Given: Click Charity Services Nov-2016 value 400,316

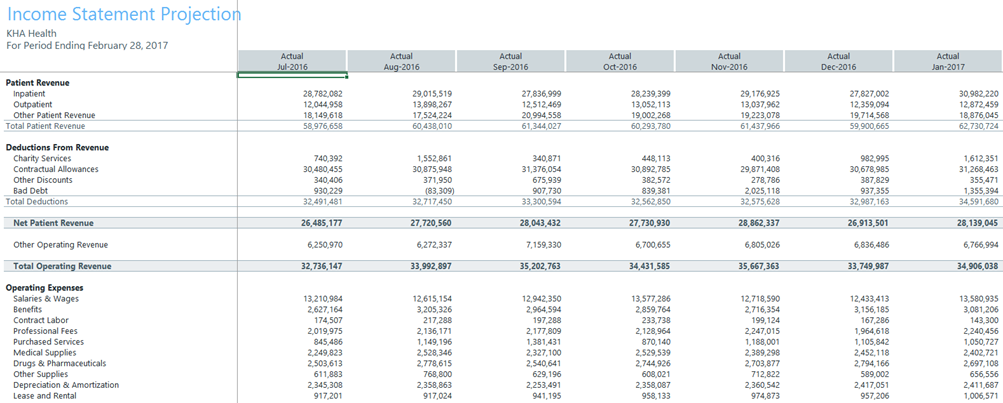Looking at the screenshot, I should (764, 158).
